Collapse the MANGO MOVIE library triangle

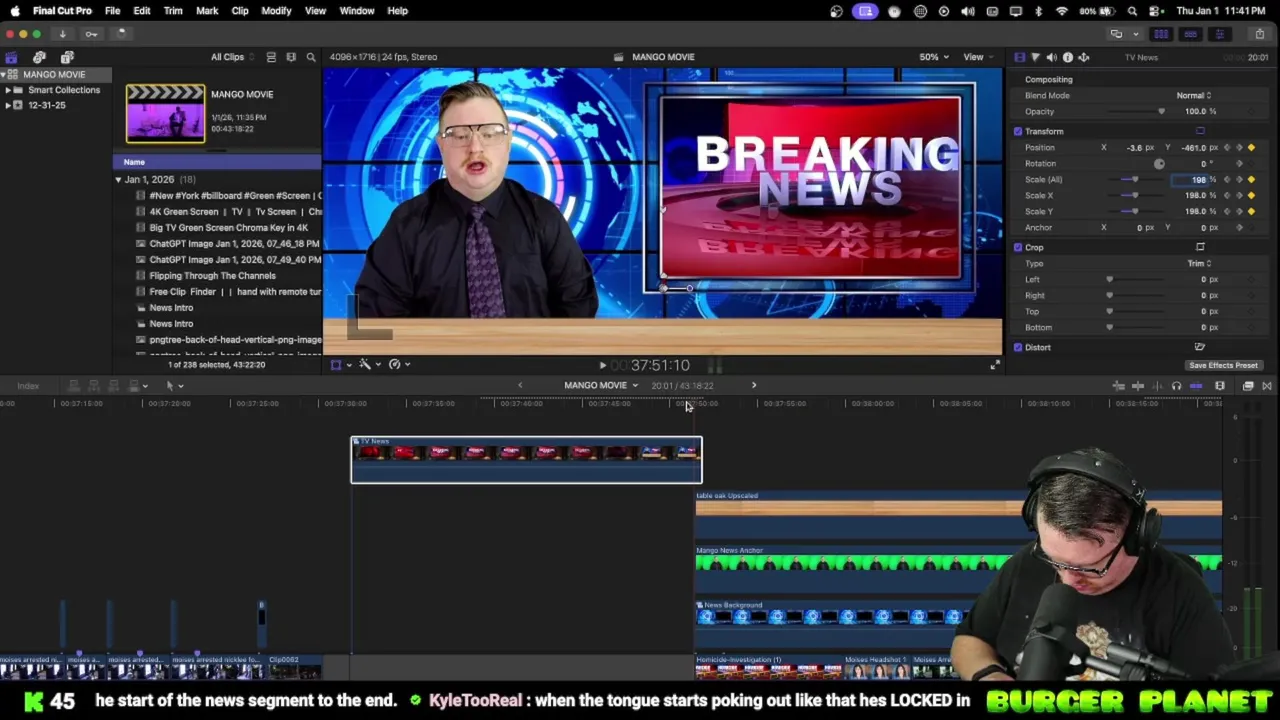[3, 75]
